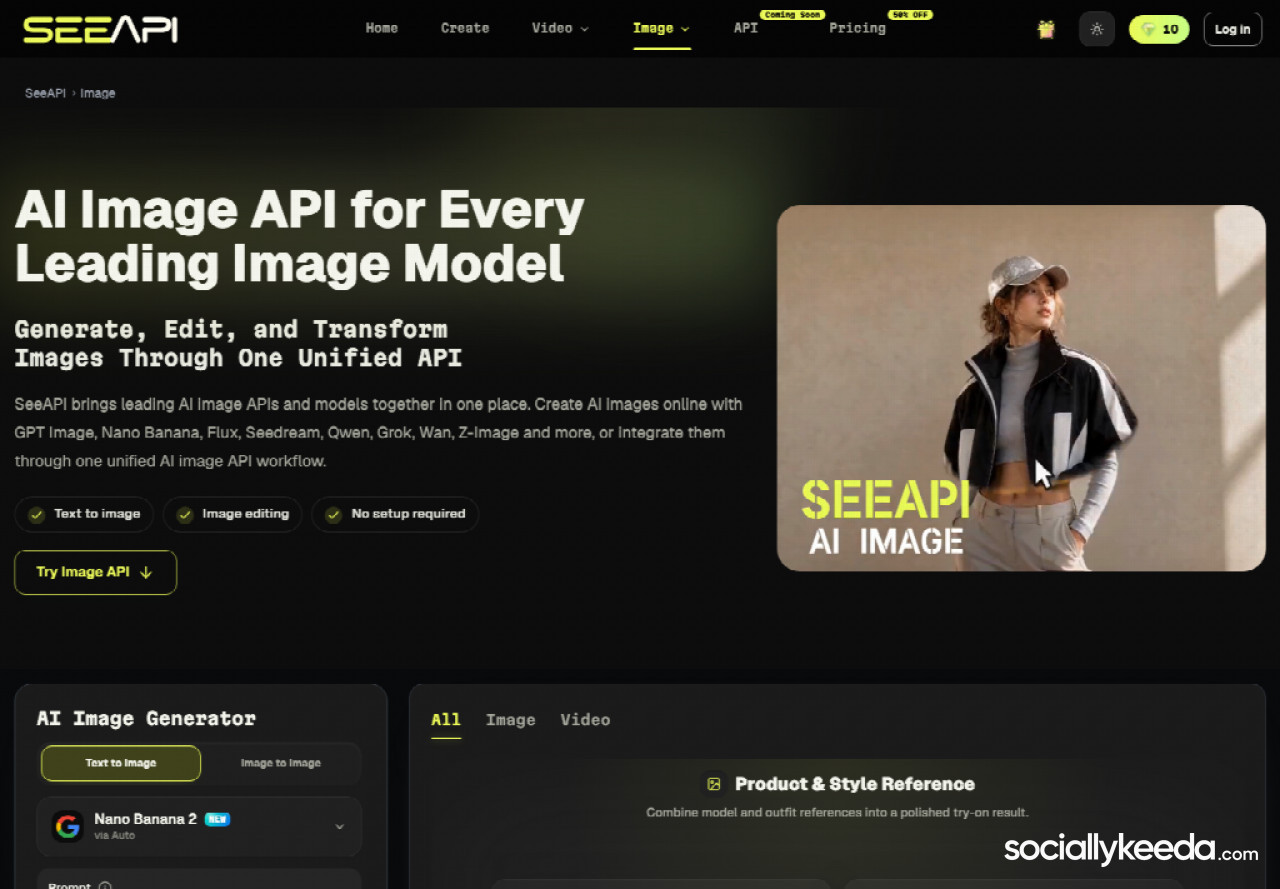
Task: Click the AI Image Generator heading
Action: pyautogui.click(x=146, y=718)
